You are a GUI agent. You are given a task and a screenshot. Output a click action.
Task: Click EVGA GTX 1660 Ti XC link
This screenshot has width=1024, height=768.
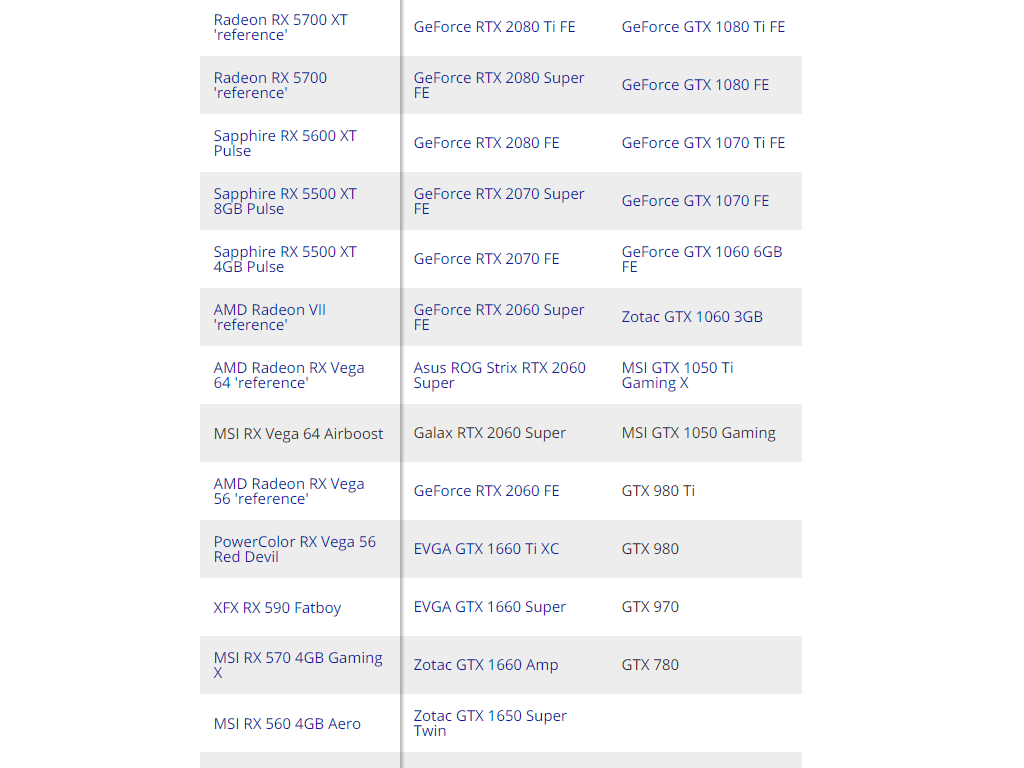click(487, 549)
